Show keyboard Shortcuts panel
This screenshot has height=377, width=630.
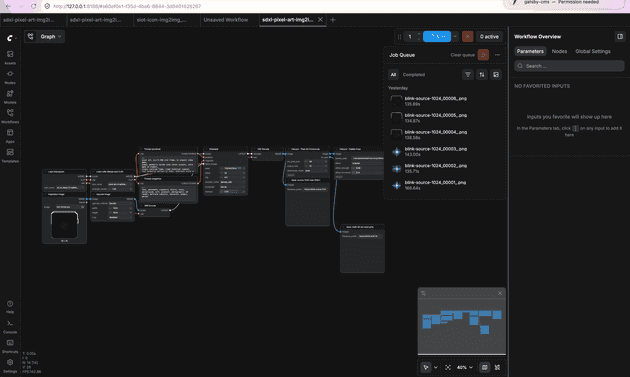(x=10, y=346)
